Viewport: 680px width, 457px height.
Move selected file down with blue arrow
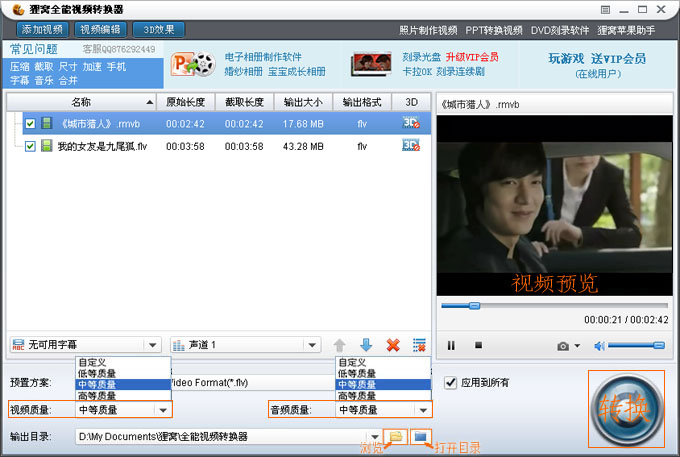[x=366, y=345]
